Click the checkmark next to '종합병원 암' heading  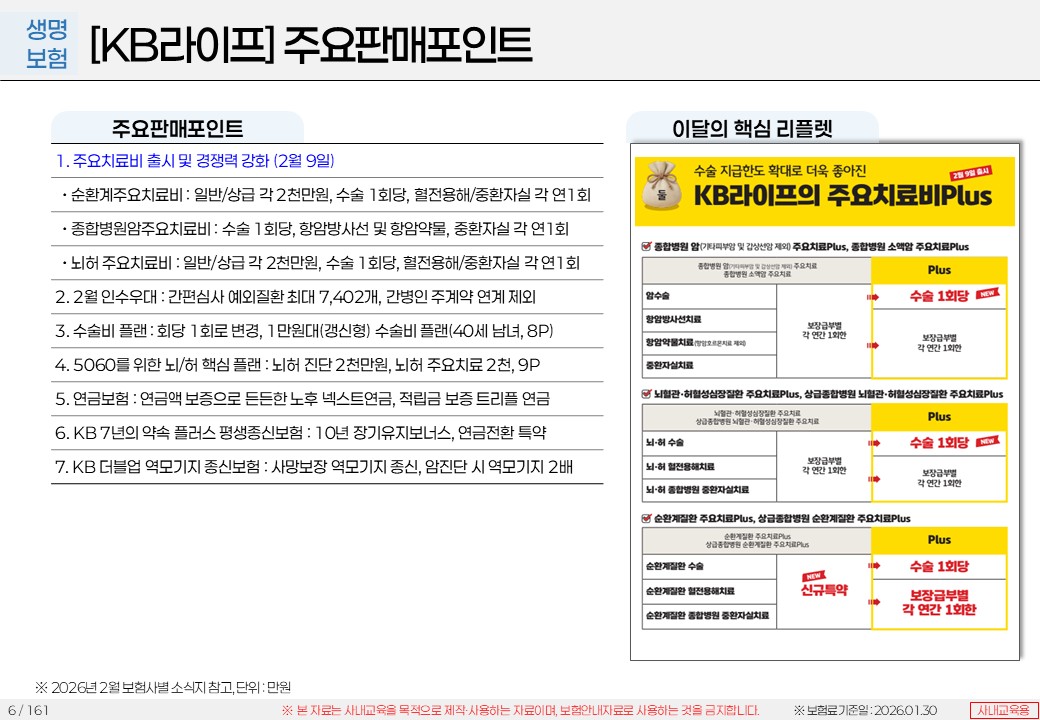[x=646, y=245]
